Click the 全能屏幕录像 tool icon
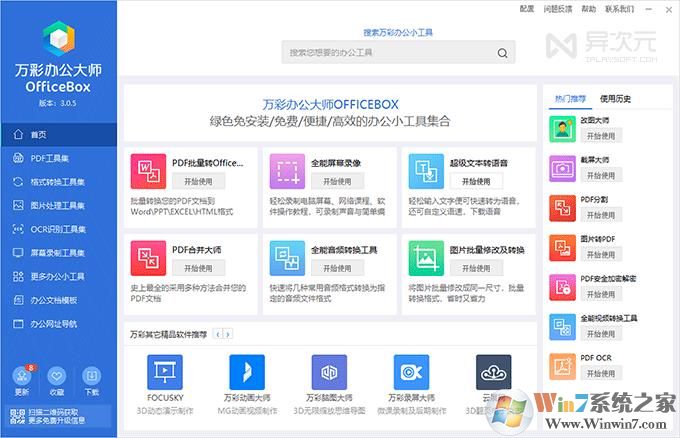 [285, 172]
